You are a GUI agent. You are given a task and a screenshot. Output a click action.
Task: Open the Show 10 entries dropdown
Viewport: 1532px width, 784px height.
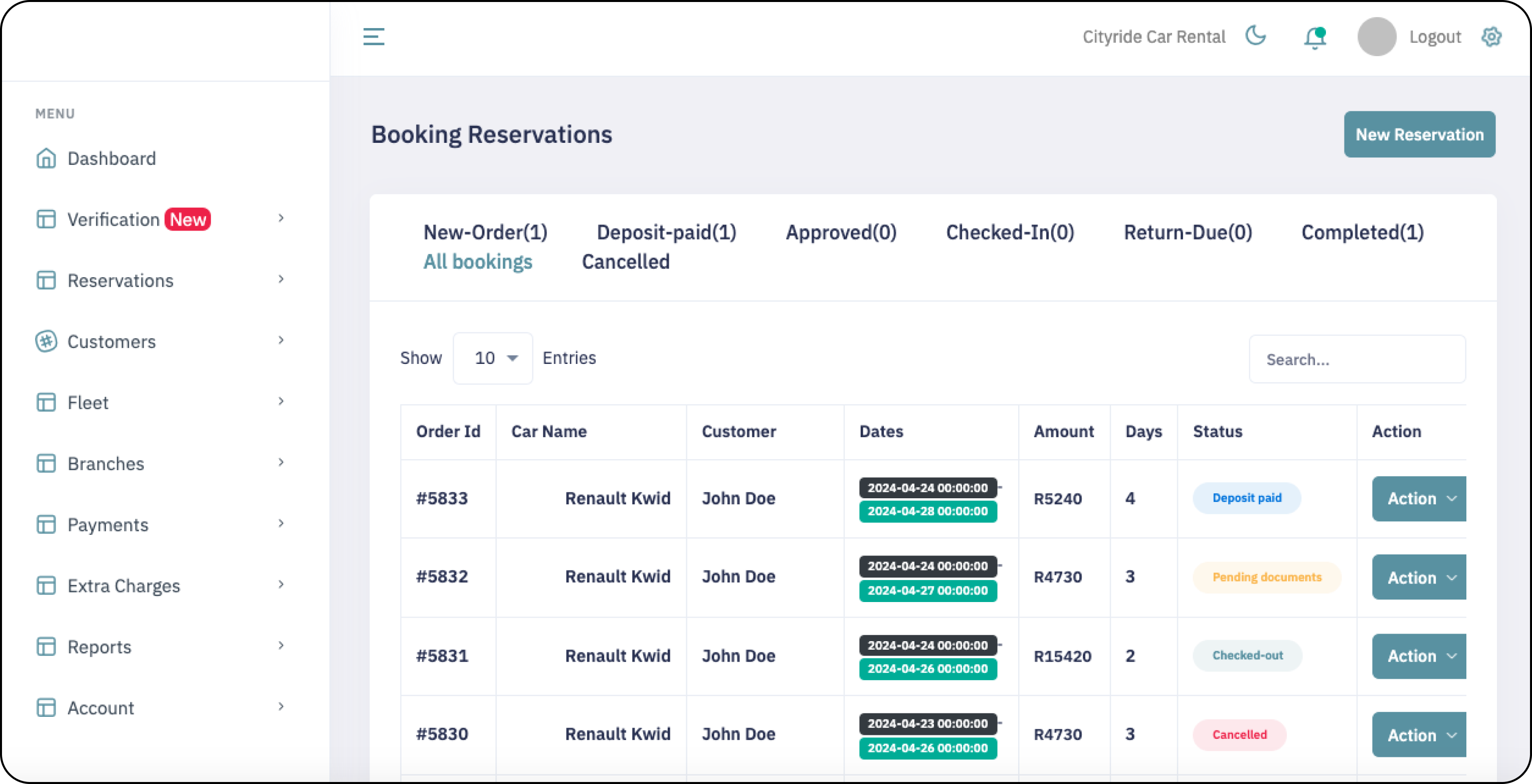(x=493, y=358)
